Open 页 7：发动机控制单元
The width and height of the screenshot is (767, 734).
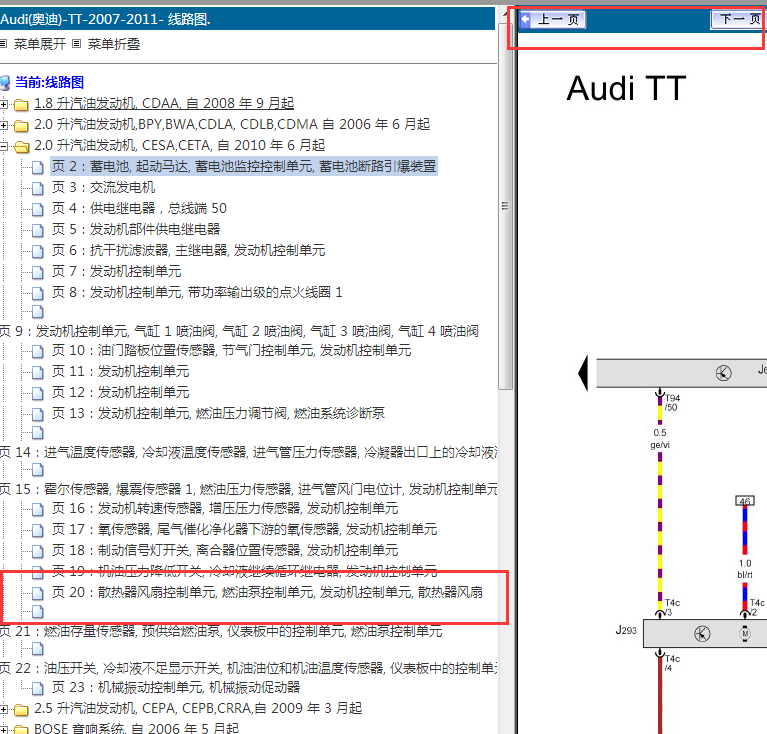[x=116, y=271]
